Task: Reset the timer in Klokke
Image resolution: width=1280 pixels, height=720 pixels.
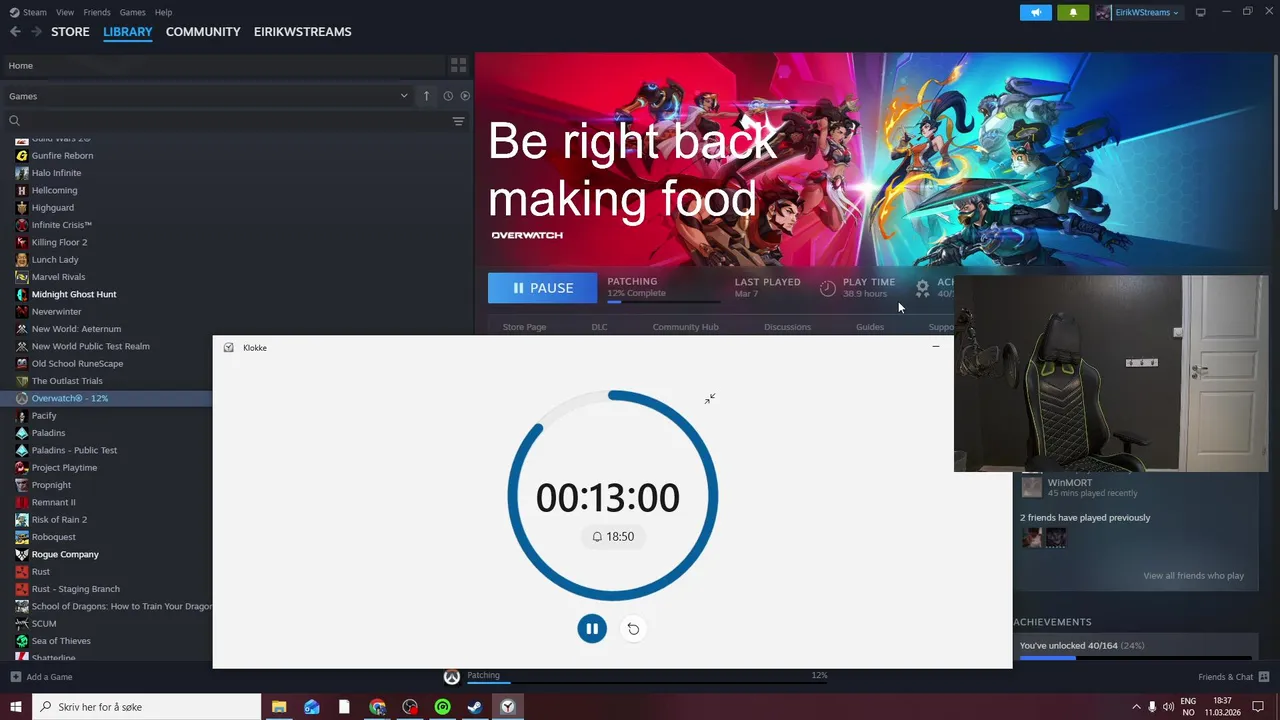Action: pos(633,628)
